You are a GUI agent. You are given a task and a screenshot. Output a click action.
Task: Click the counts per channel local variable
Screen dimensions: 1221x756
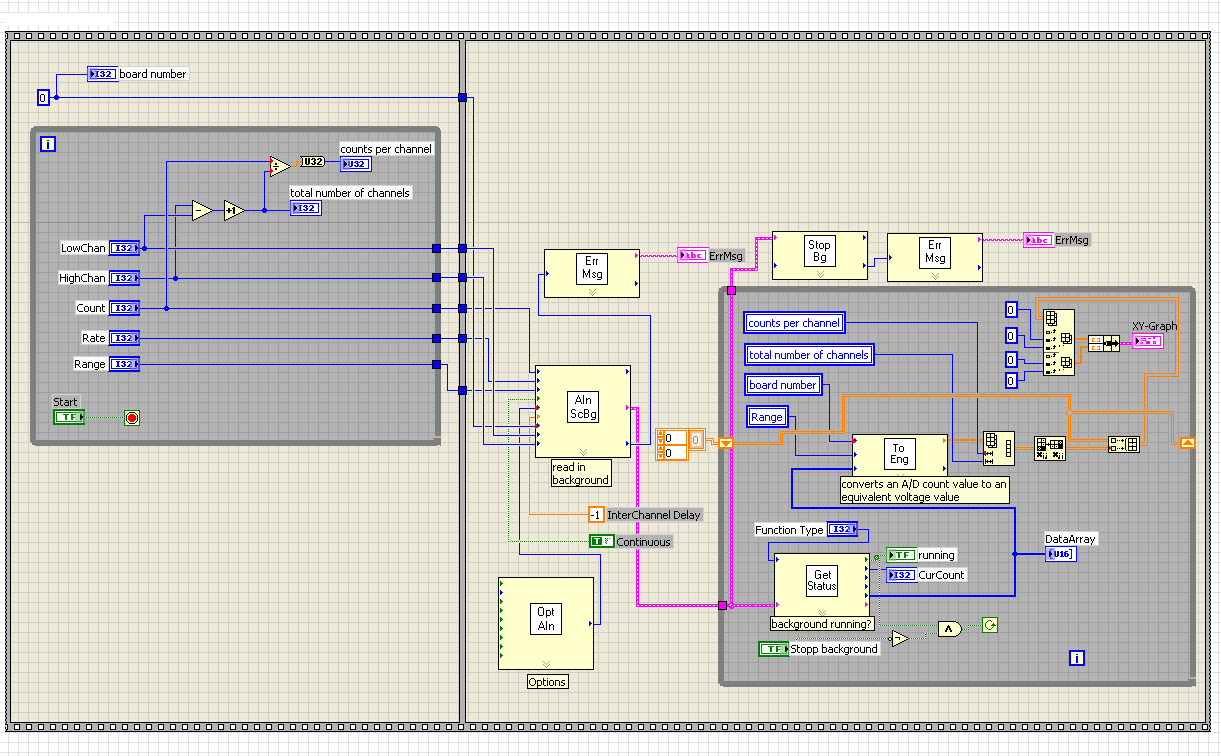point(794,323)
